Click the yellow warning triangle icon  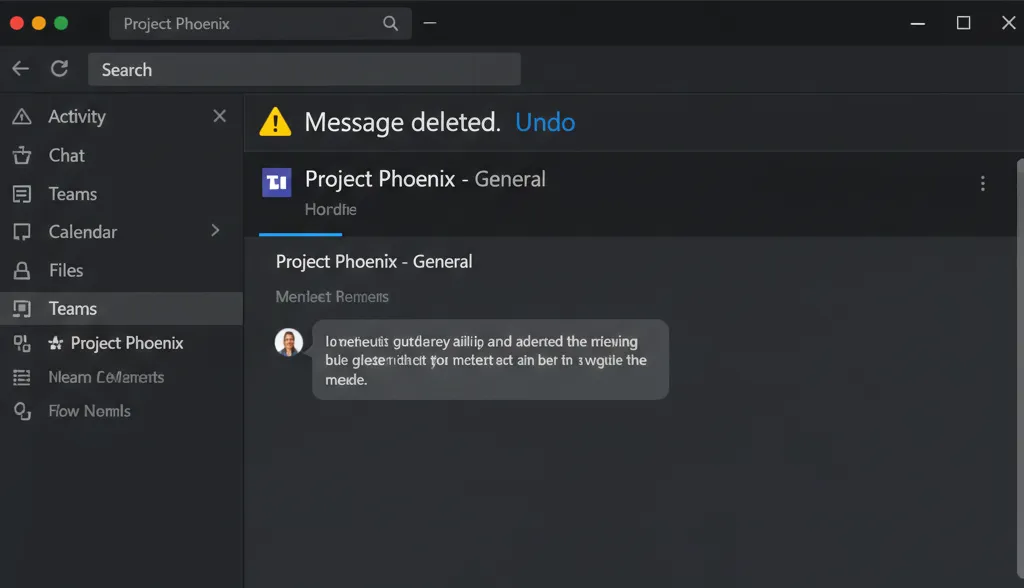pos(275,123)
